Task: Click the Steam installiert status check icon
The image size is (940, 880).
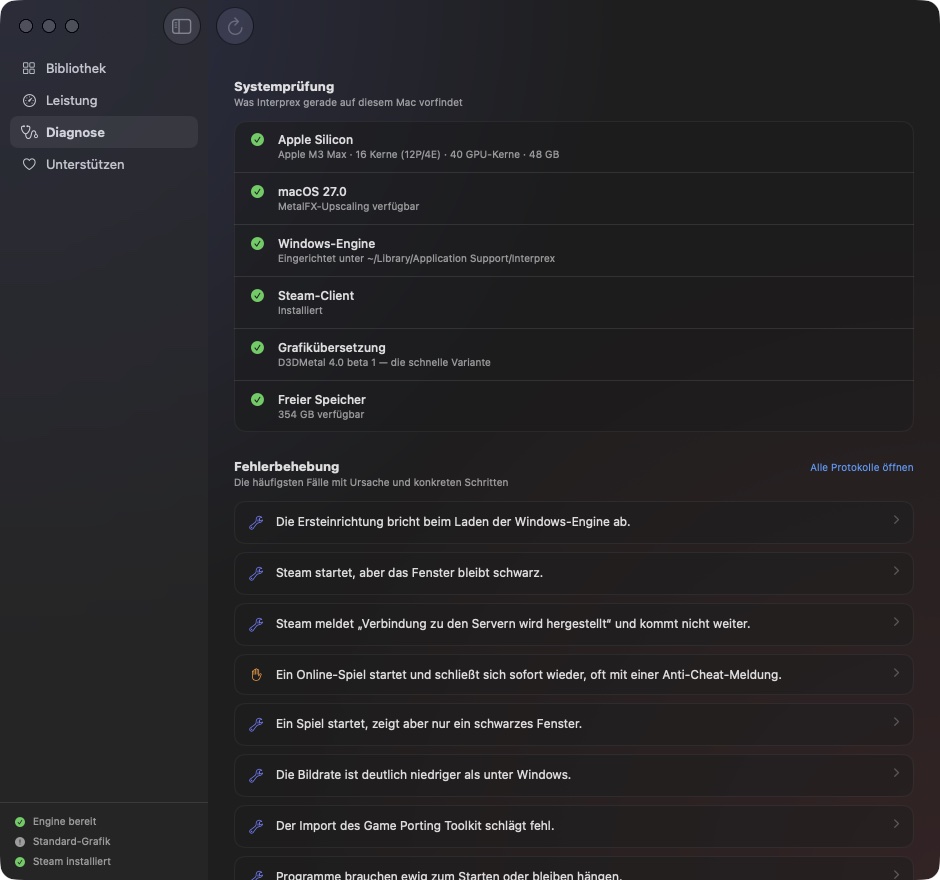Action: click(x=20, y=862)
